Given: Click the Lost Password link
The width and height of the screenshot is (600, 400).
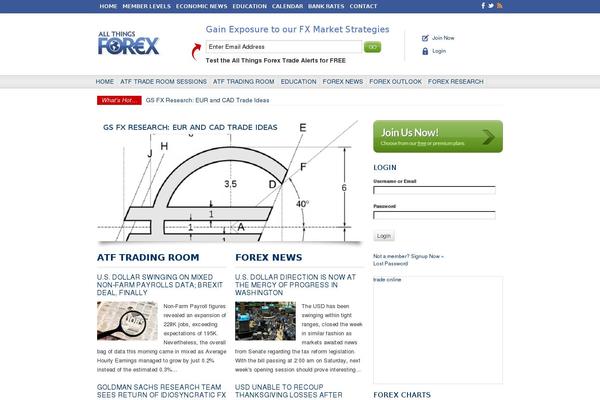Looking at the screenshot, I should click(x=390, y=264).
